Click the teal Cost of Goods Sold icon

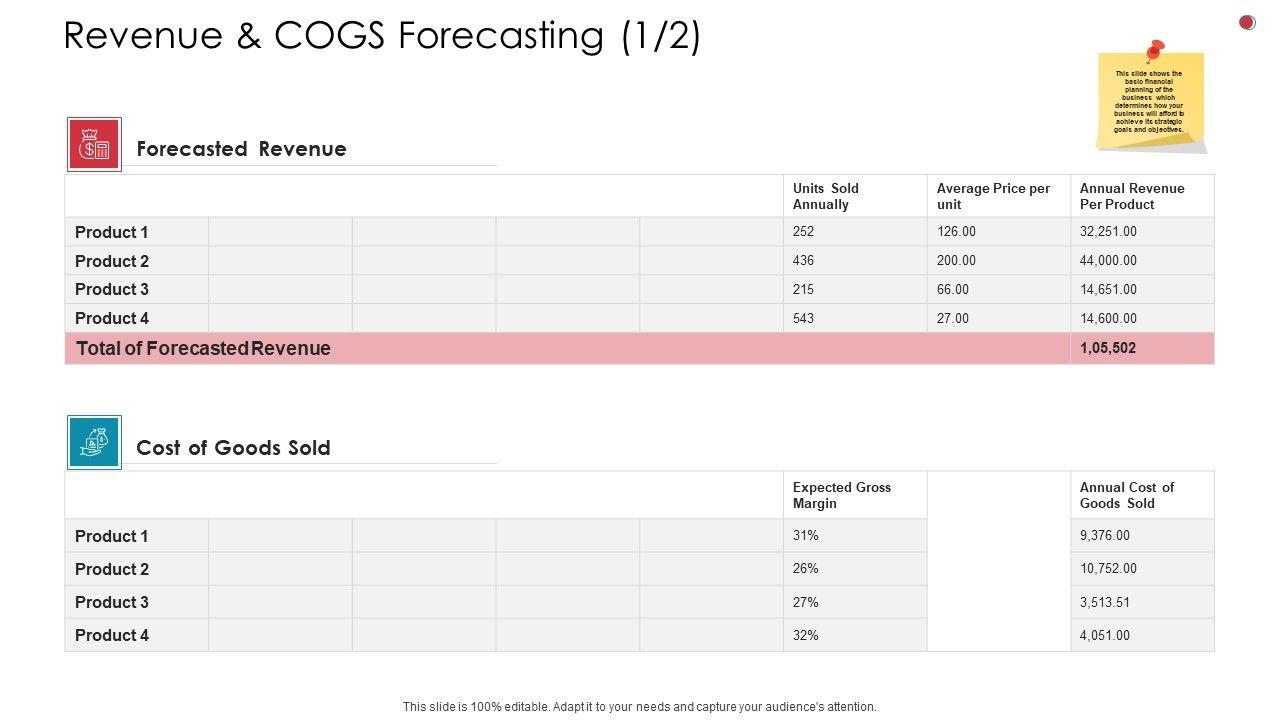pos(94,443)
